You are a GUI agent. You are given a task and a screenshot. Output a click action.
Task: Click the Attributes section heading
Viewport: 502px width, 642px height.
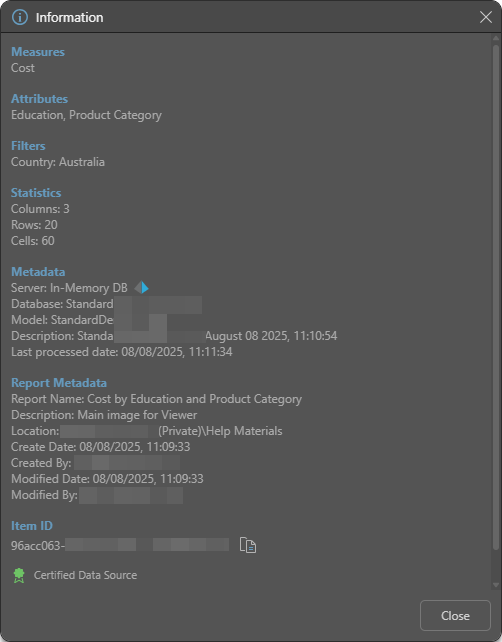point(39,99)
